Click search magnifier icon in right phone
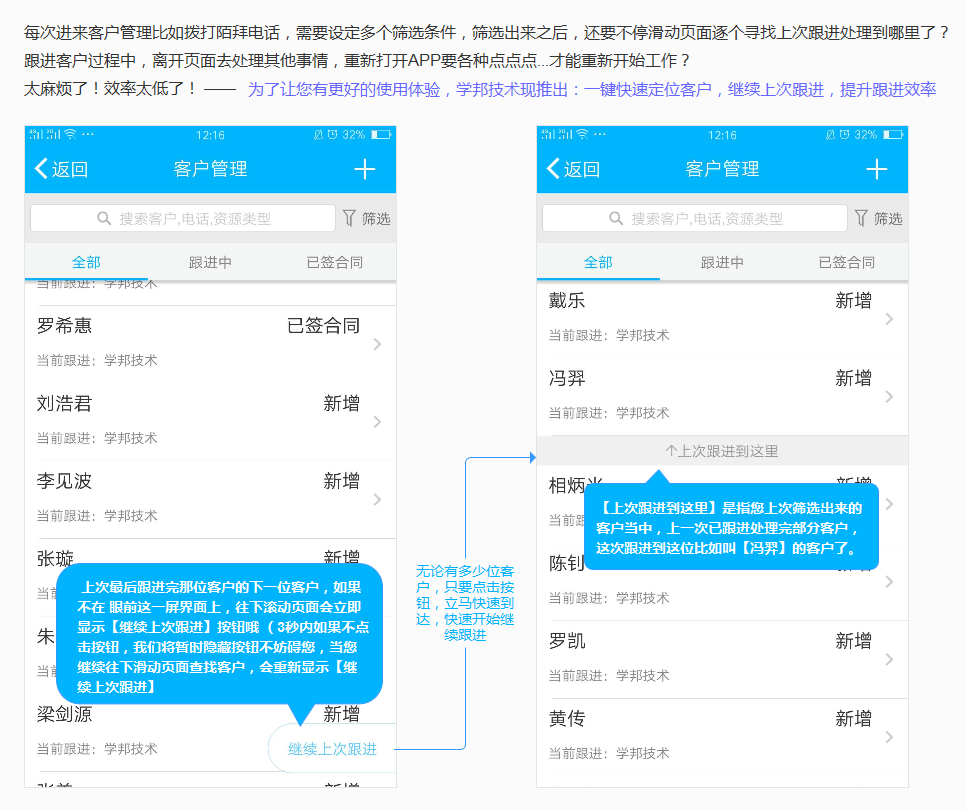 click(616, 219)
